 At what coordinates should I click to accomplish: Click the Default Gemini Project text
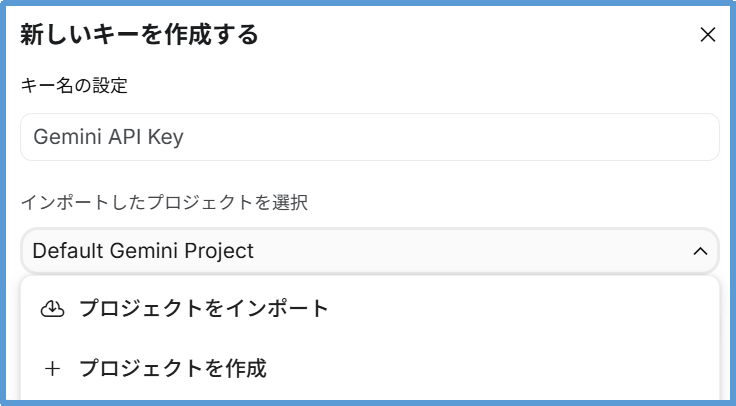click(143, 251)
